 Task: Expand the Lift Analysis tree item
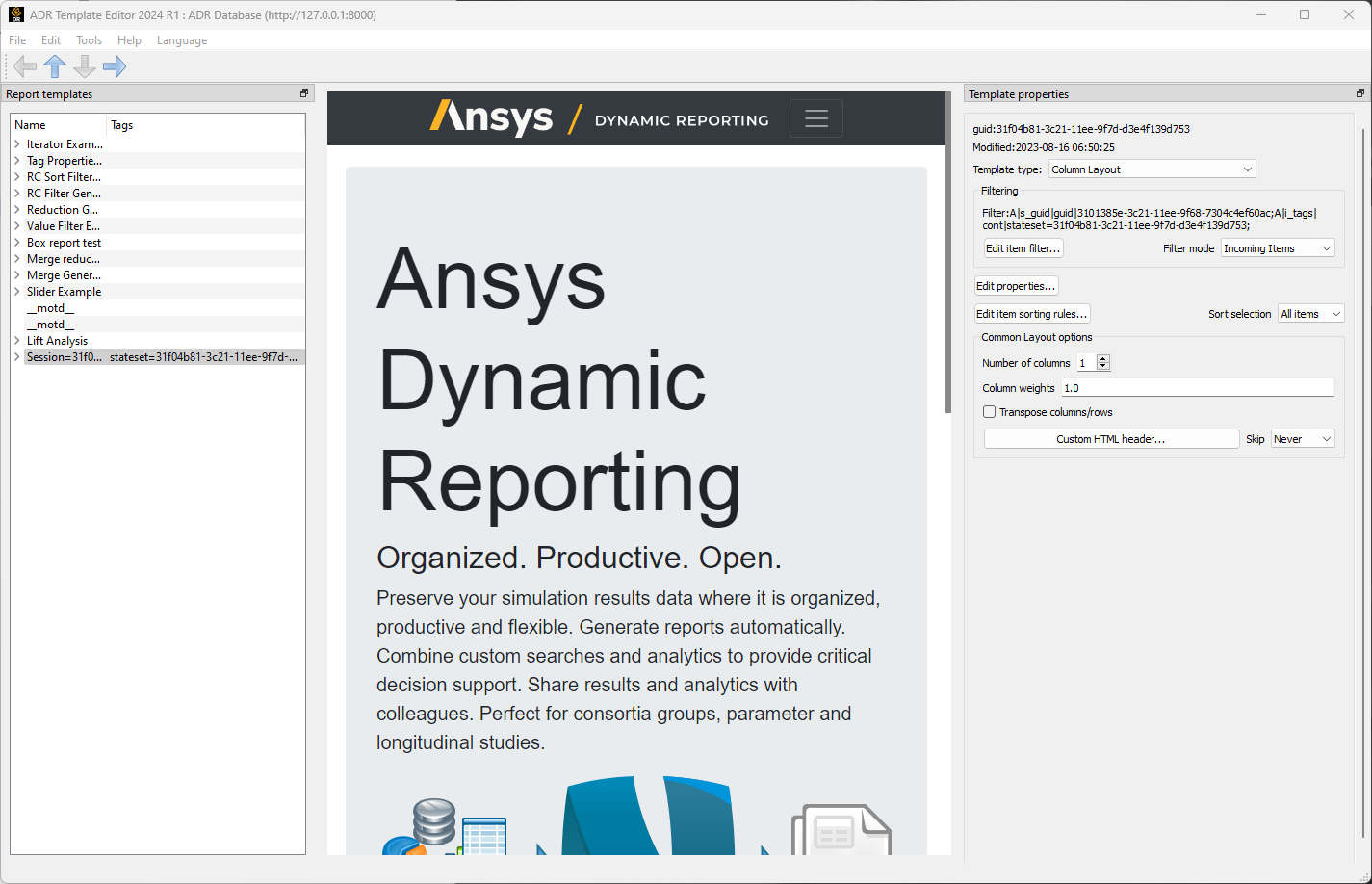(x=17, y=341)
